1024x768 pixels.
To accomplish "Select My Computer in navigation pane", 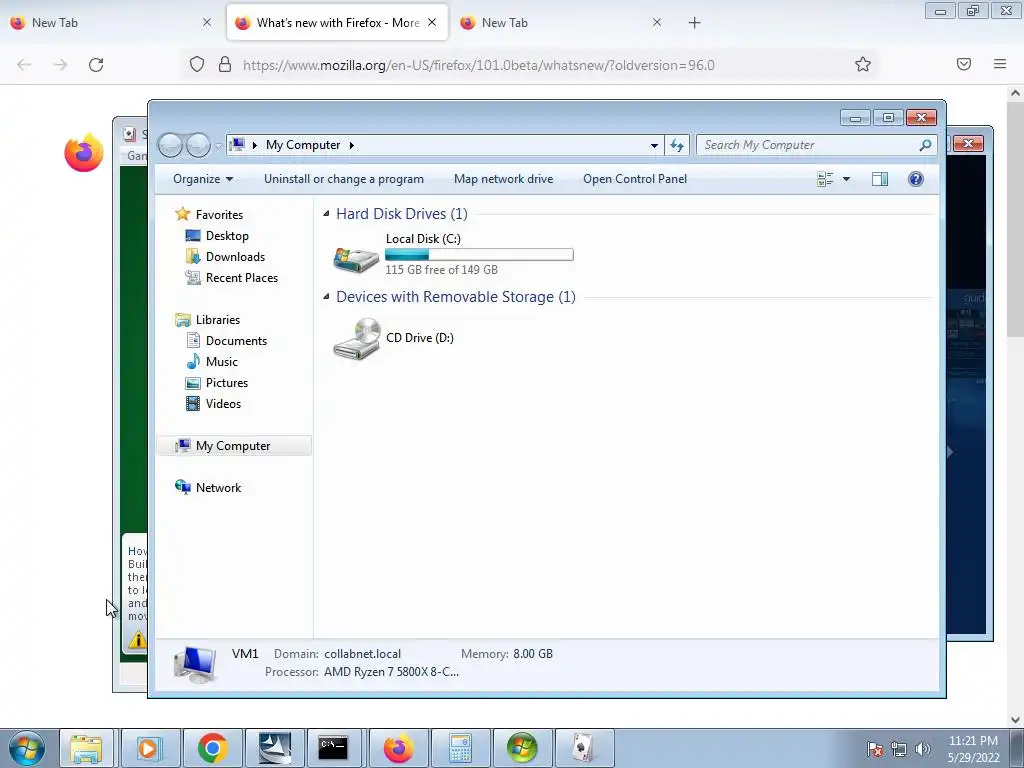I will (x=233, y=446).
